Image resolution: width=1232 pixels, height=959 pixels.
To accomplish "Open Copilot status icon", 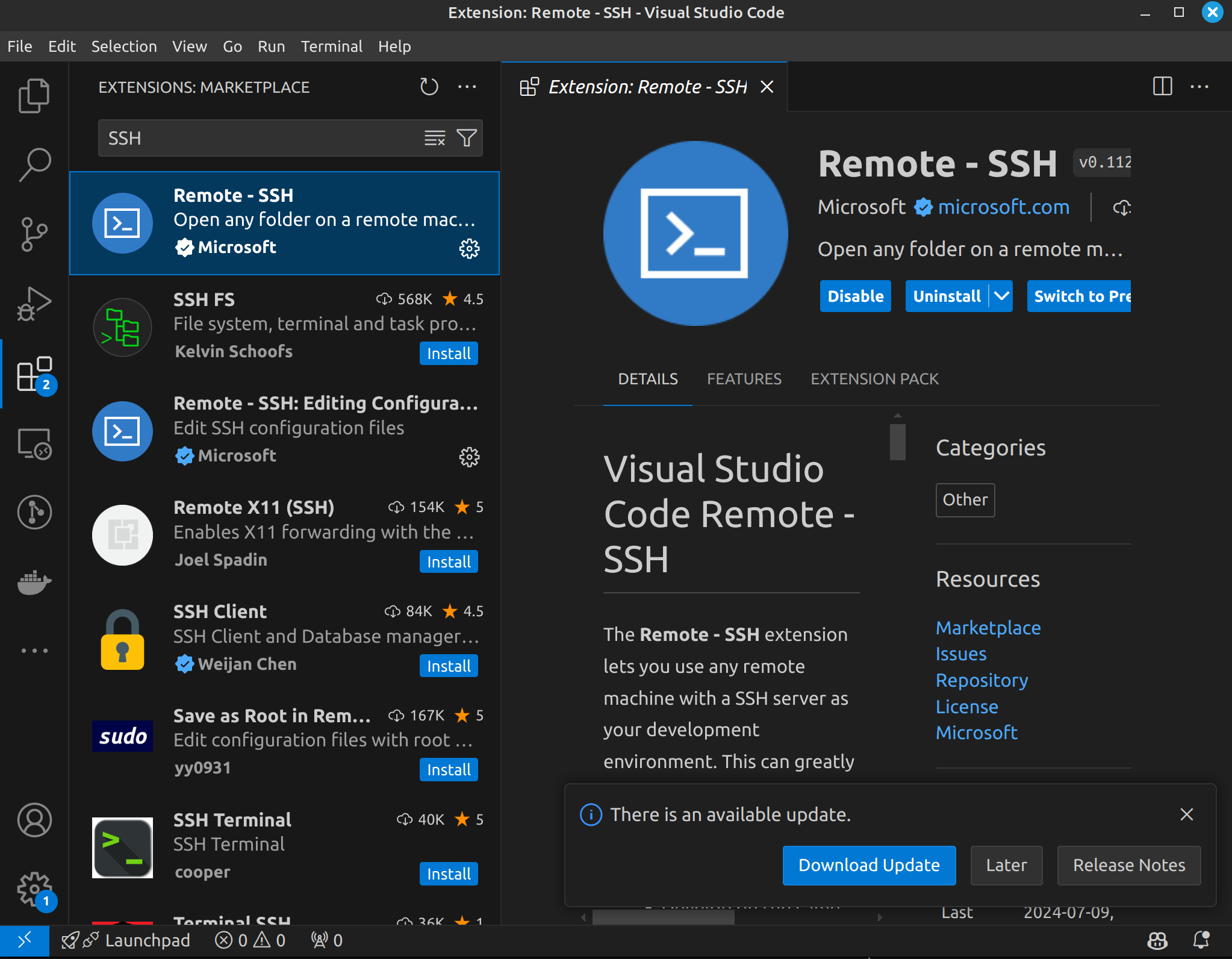I will (x=1157, y=940).
